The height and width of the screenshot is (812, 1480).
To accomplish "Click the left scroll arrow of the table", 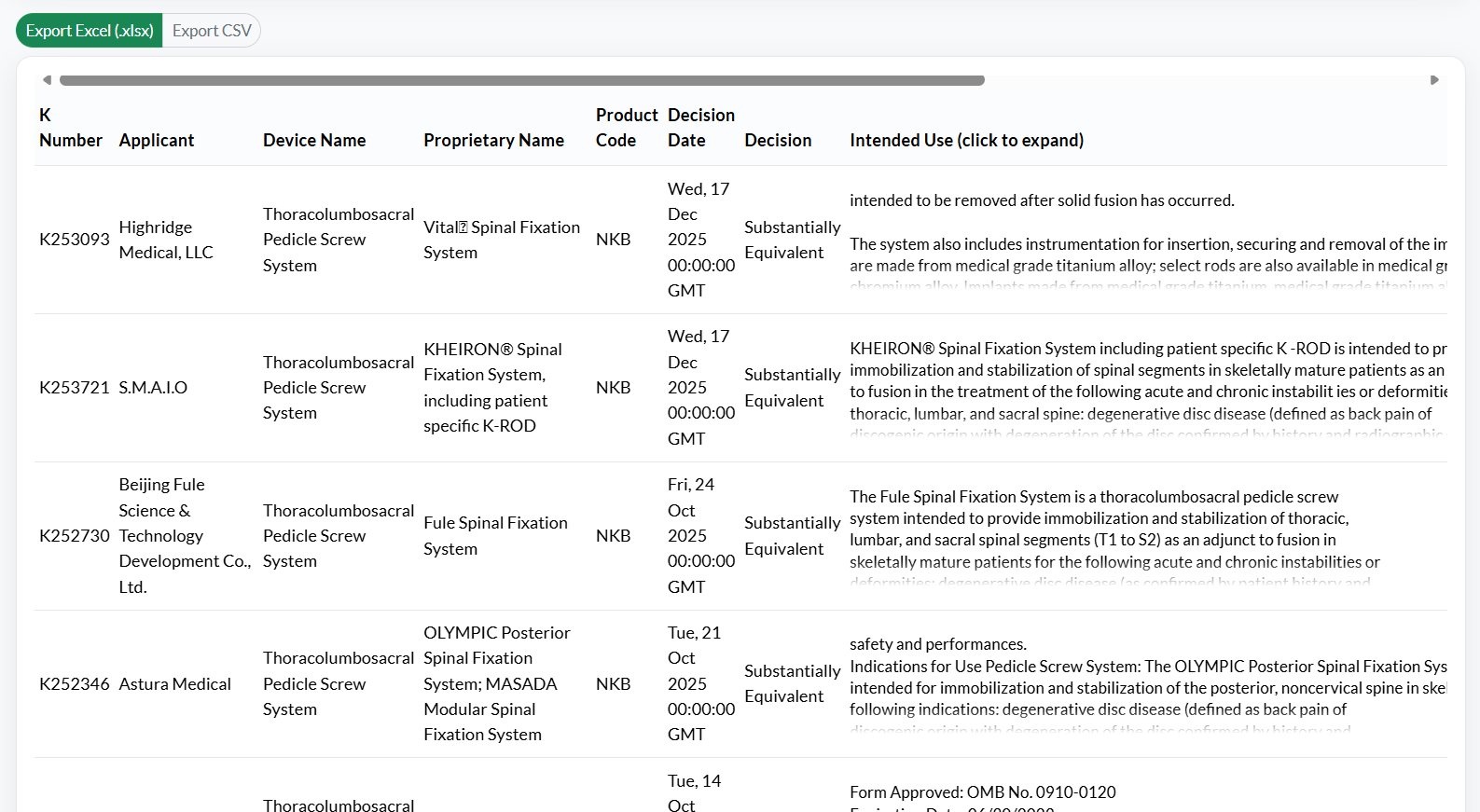I will click(47, 80).
